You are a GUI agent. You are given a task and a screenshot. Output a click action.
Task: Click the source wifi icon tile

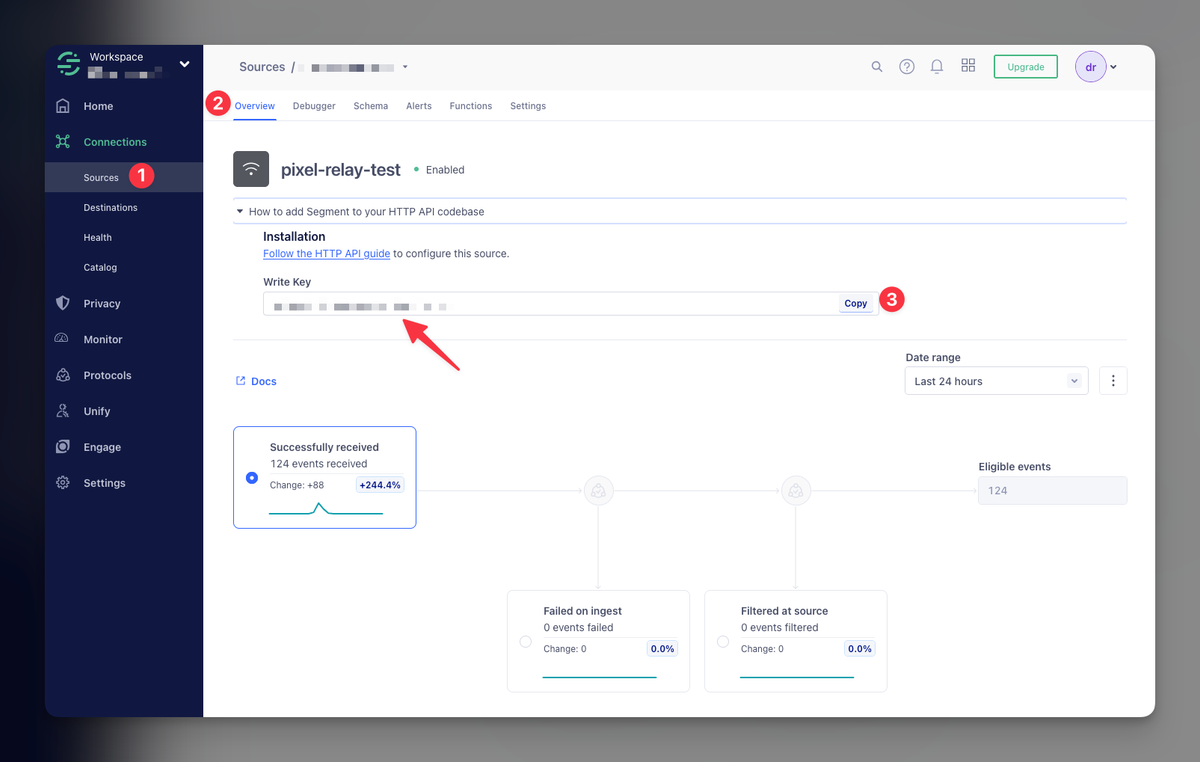pyautogui.click(x=251, y=169)
